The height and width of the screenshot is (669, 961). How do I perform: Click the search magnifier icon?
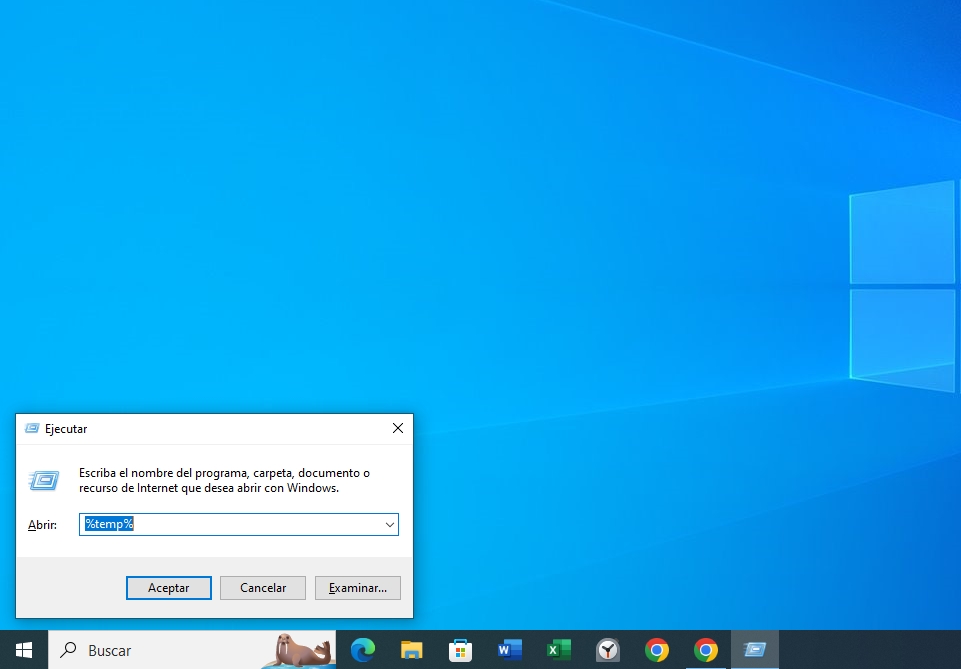(x=68, y=649)
